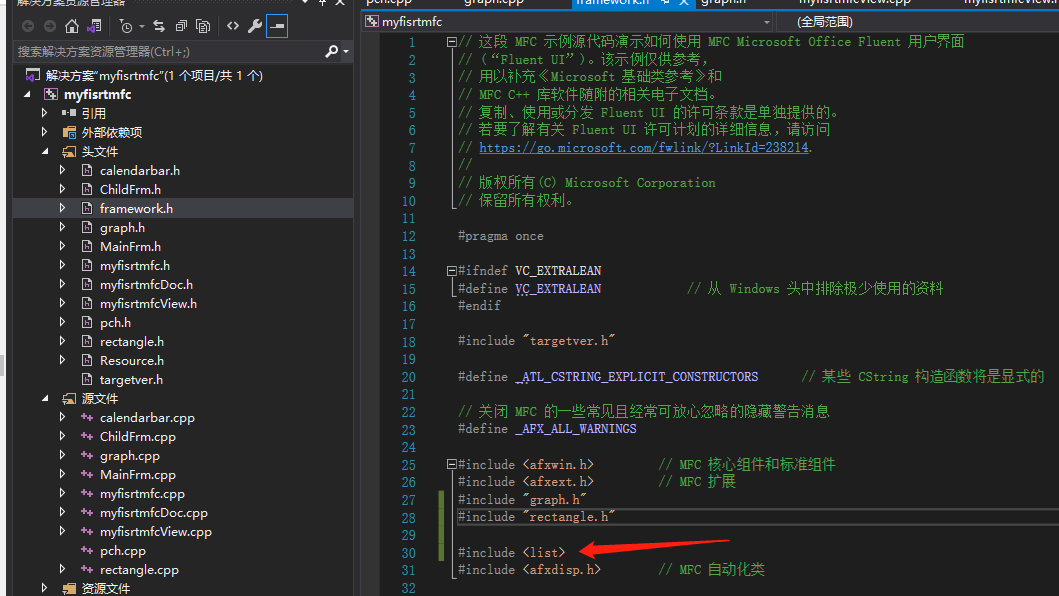The height and width of the screenshot is (596, 1059).
Task: Sync with active document
Action: pyautogui.click(x=159, y=26)
